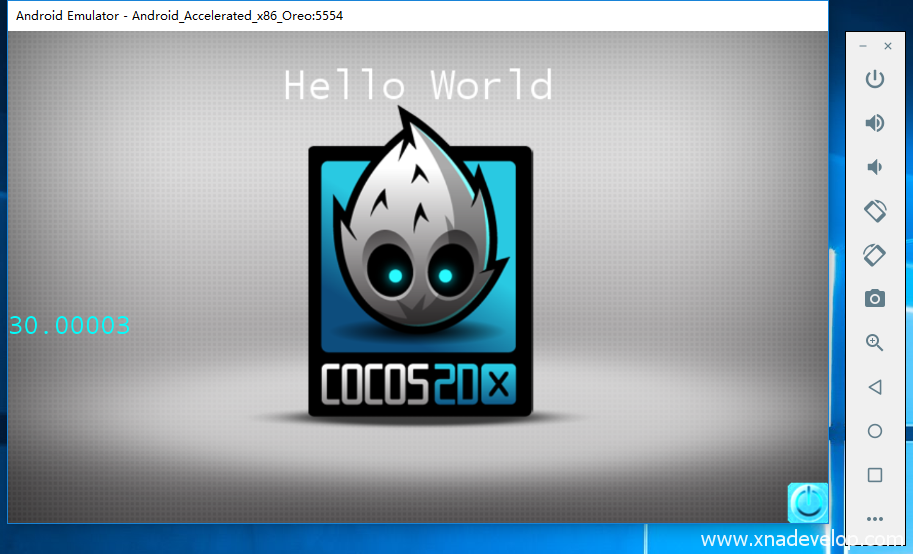Image resolution: width=913 pixels, height=554 pixels.
Task: Tap the blue exit button in the app
Action: coord(807,502)
